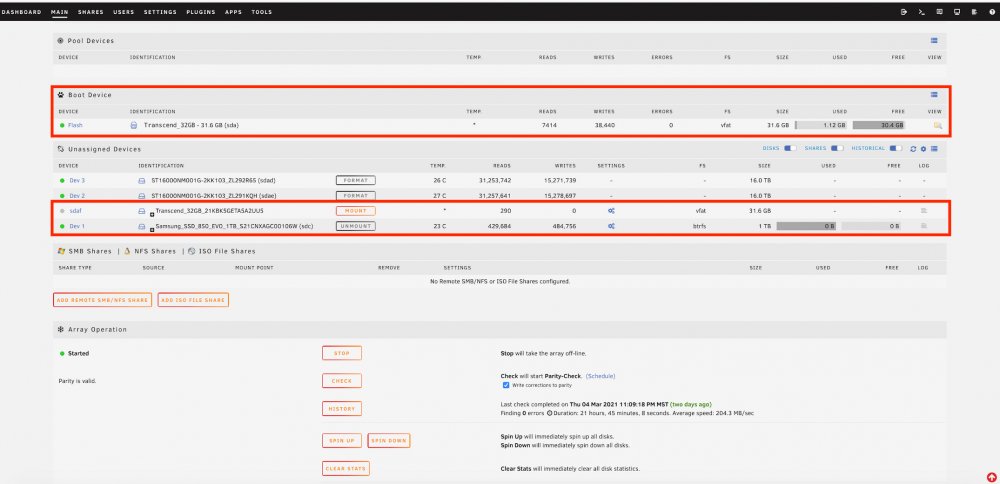Open the Dev 3 link

(x=77, y=180)
